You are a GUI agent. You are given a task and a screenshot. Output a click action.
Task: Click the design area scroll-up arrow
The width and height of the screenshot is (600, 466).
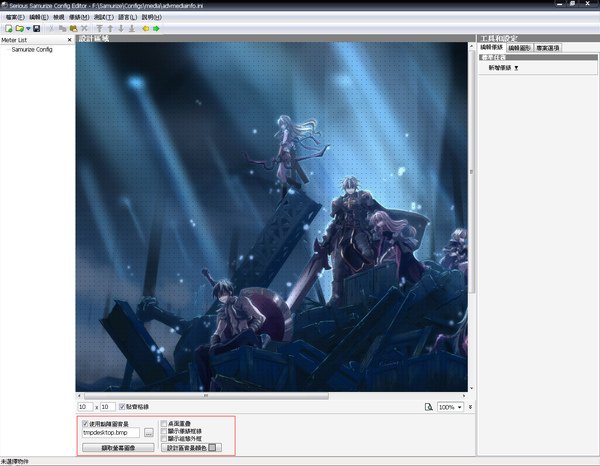[x=471, y=46]
